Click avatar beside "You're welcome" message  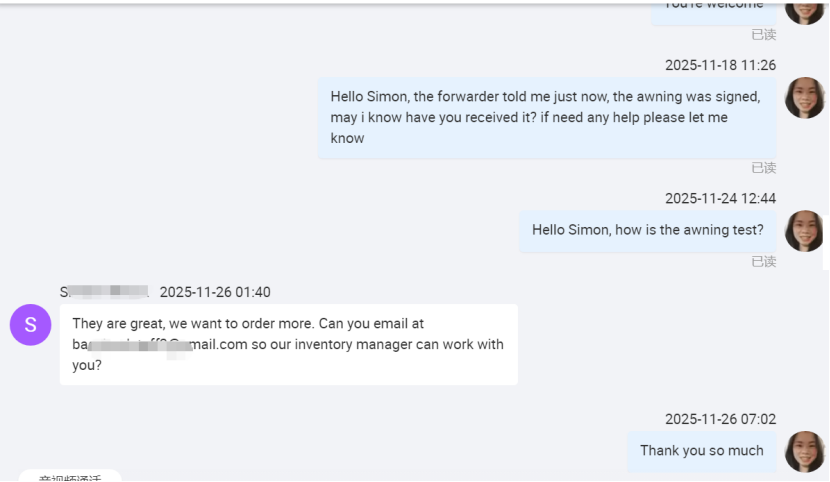804,8
